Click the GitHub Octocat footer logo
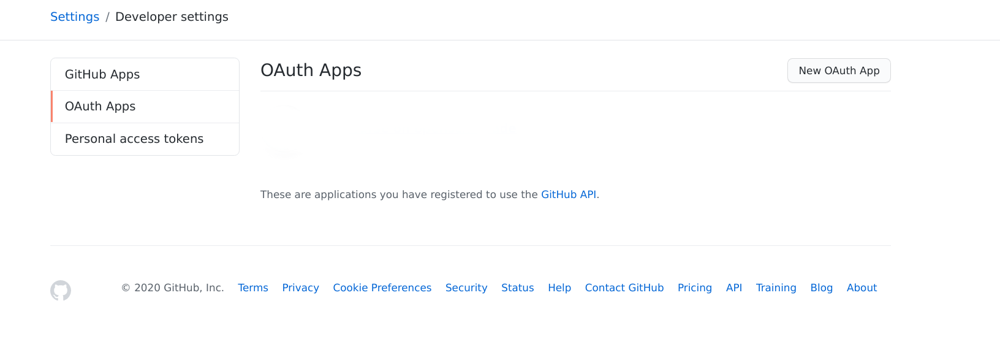The width and height of the screenshot is (1000, 363). (61, 290)
